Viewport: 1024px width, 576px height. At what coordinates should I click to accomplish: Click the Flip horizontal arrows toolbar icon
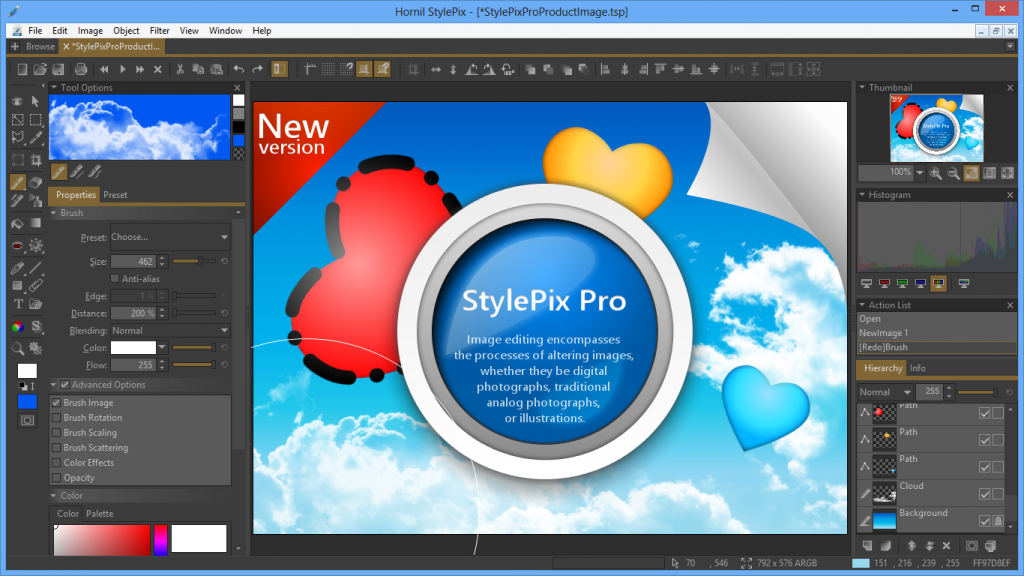(x=436, y=69)
